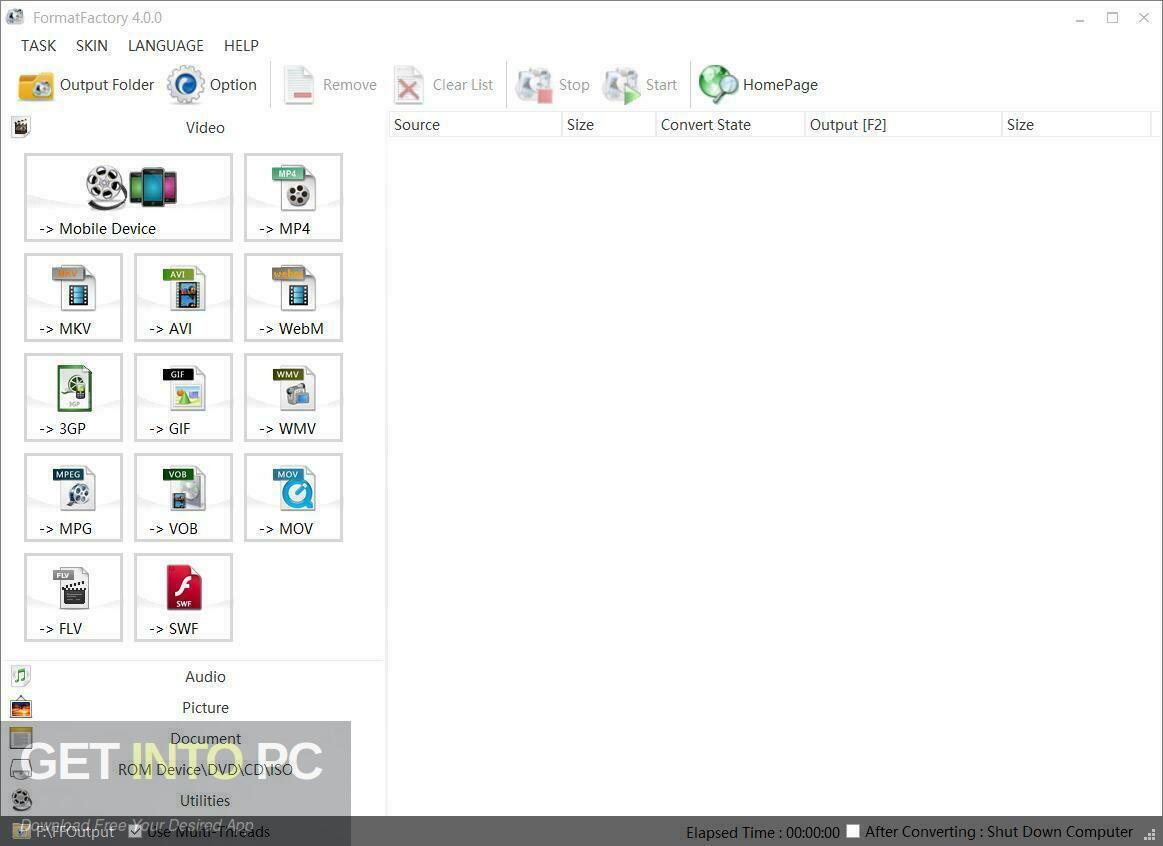The height and width of the screenshot is (846, 1163).
Task: Choose the MPG conversion tile
Action: [73, 498]
